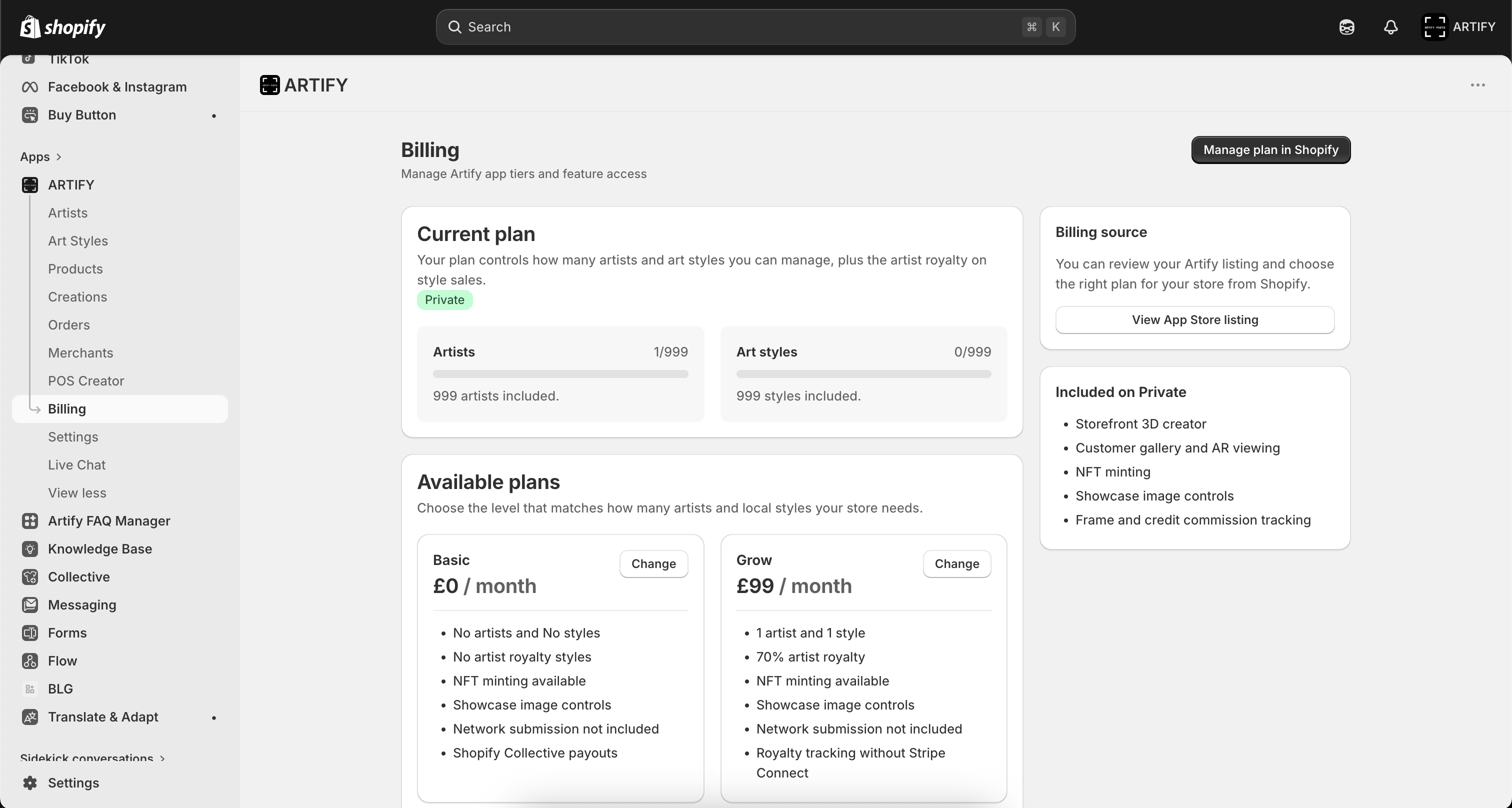
Task: Click the ARTIFY logo in page header
Action: coord(269,85)
